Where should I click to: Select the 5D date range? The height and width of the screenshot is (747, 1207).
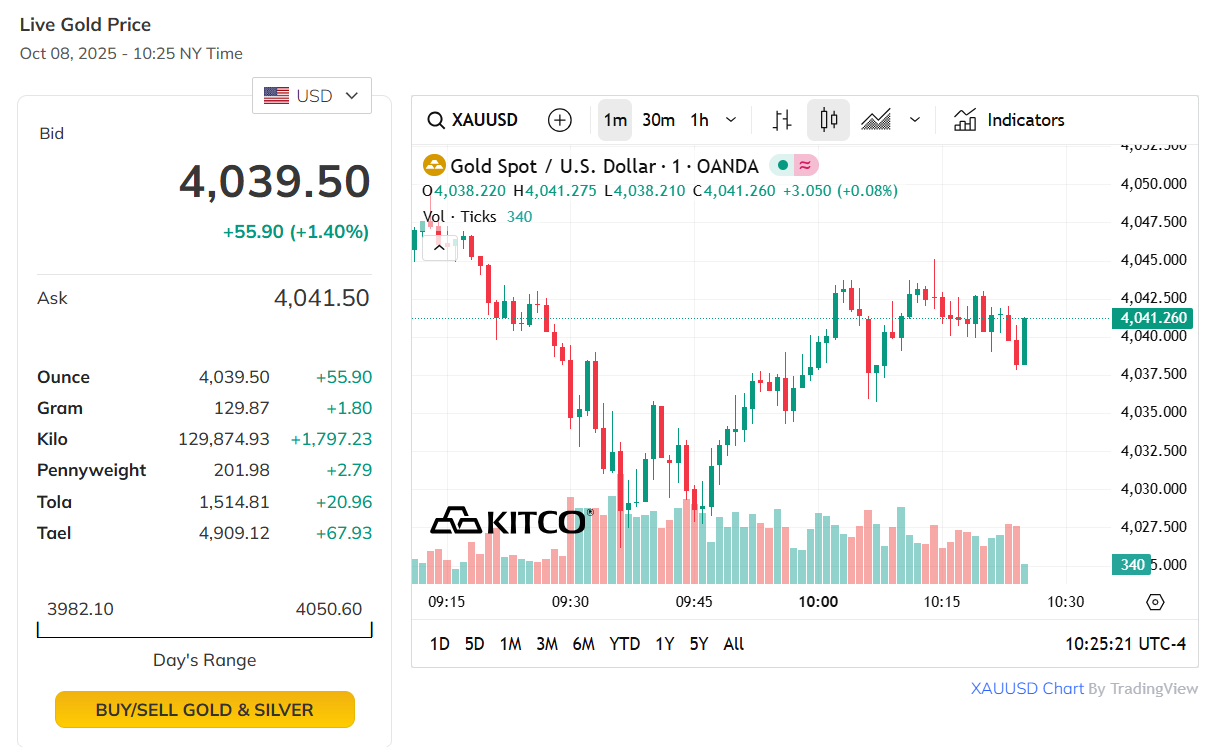(x=475, y=644)
